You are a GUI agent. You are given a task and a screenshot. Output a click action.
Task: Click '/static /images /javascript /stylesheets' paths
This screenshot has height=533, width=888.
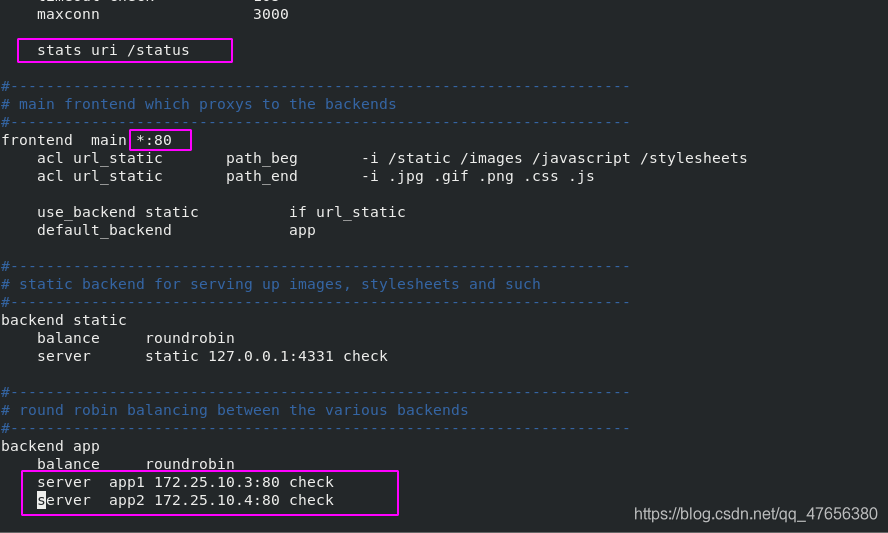point(567,159)
